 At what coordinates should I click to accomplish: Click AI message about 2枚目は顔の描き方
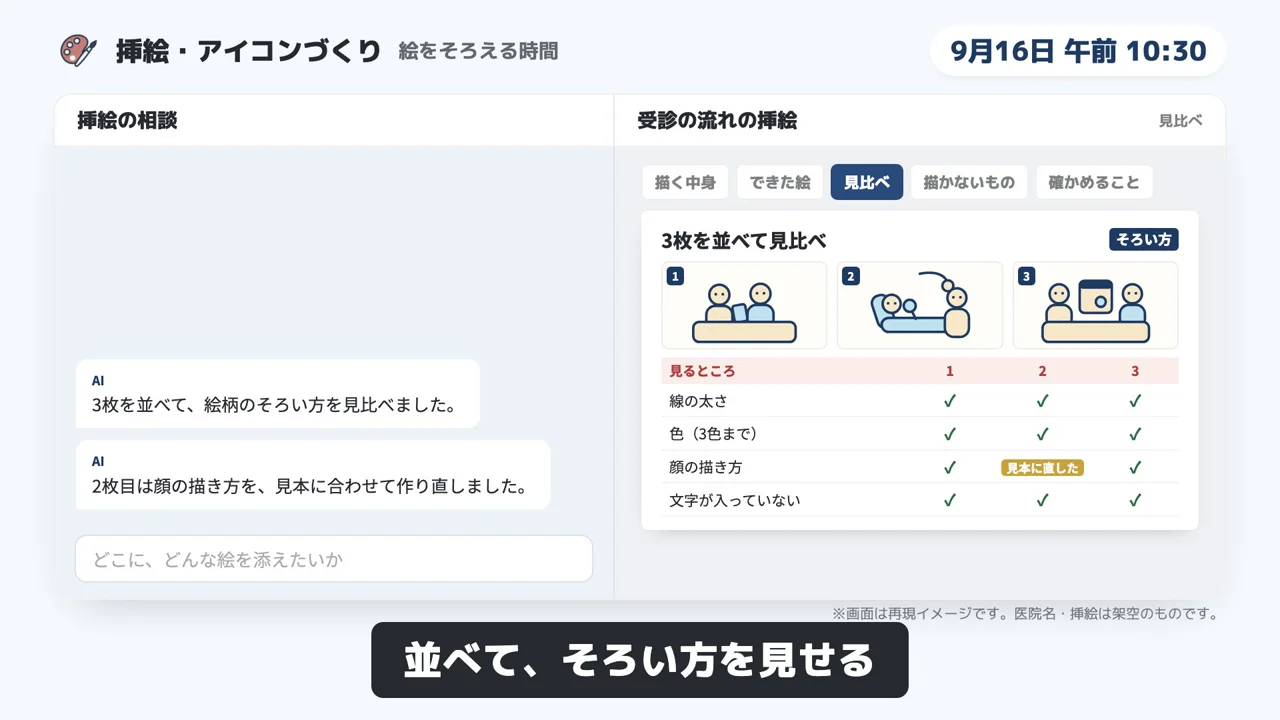pos(313,475)
